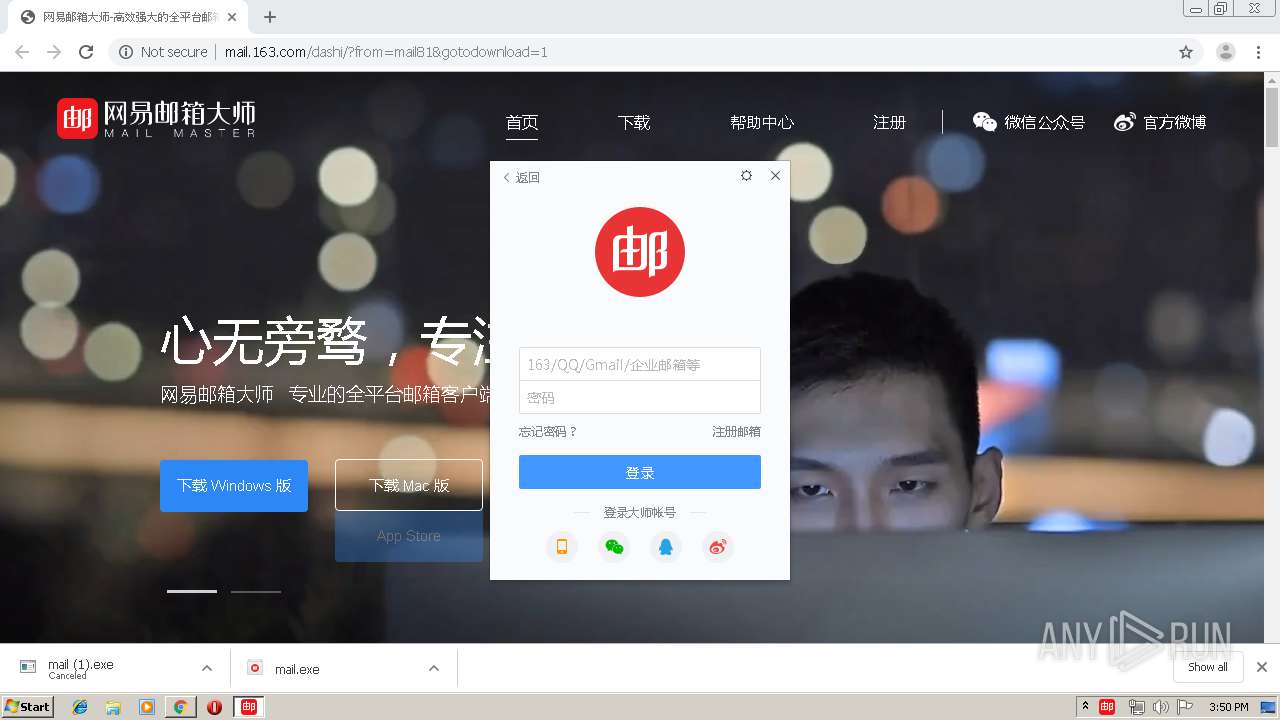
Task: Open network icon in system tray
Action: point(1136,707)
